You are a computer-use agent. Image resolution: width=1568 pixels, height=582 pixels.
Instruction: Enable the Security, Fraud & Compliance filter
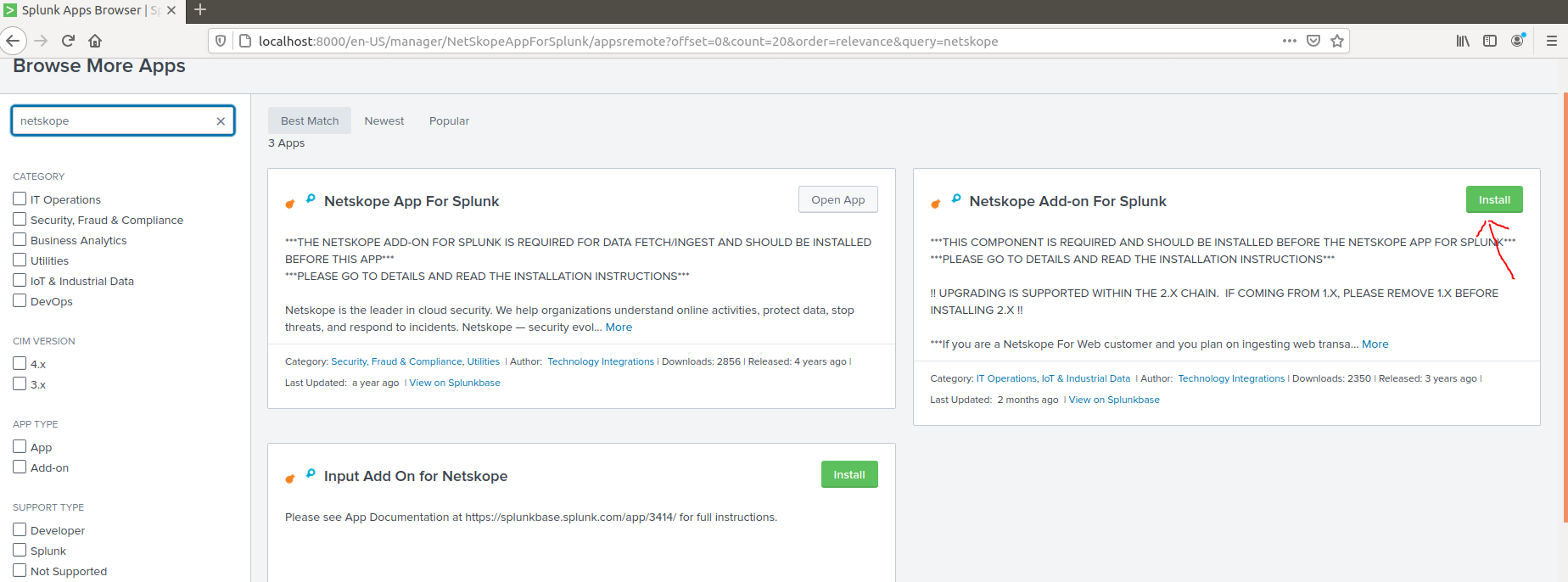coord(20,219)
